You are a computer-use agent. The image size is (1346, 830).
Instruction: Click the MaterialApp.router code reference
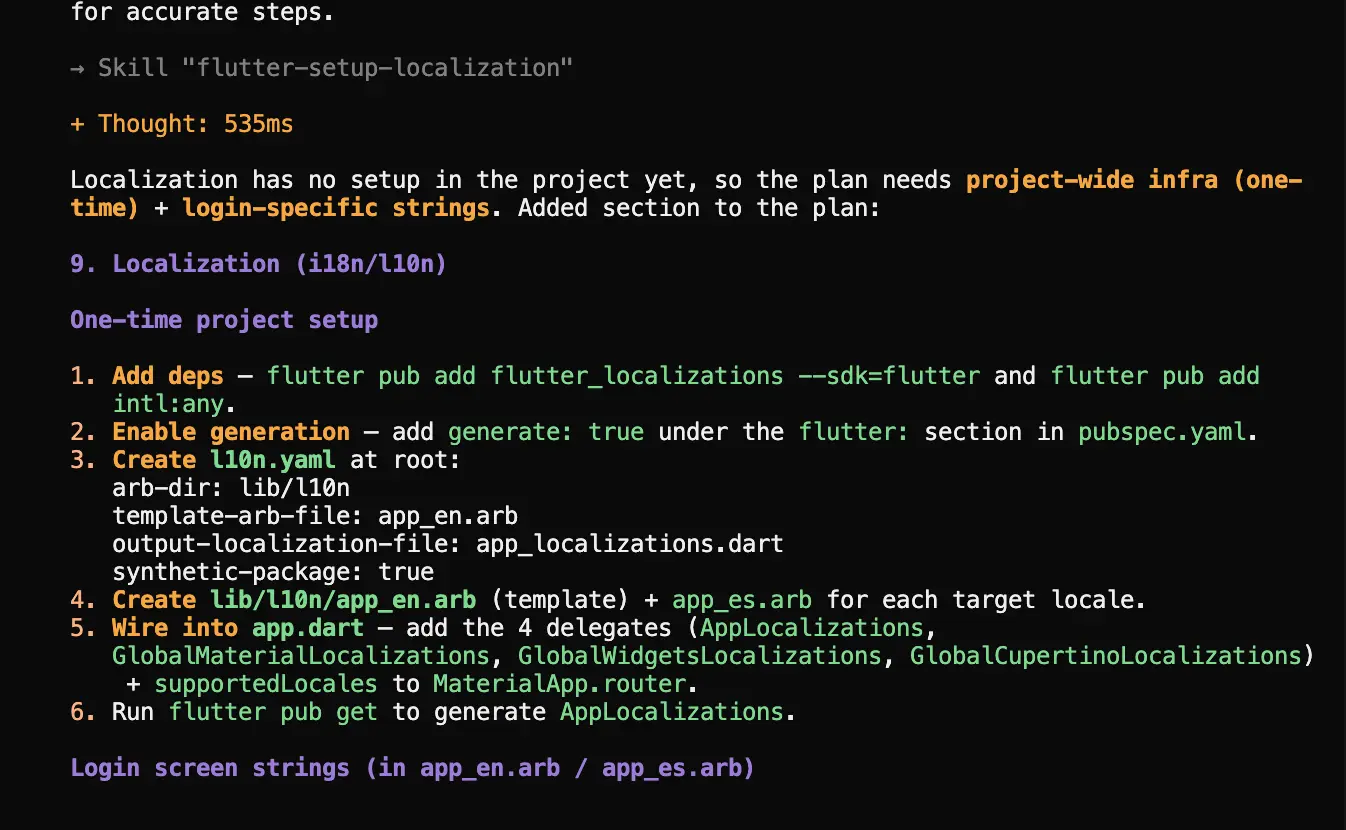click(560, 684)
